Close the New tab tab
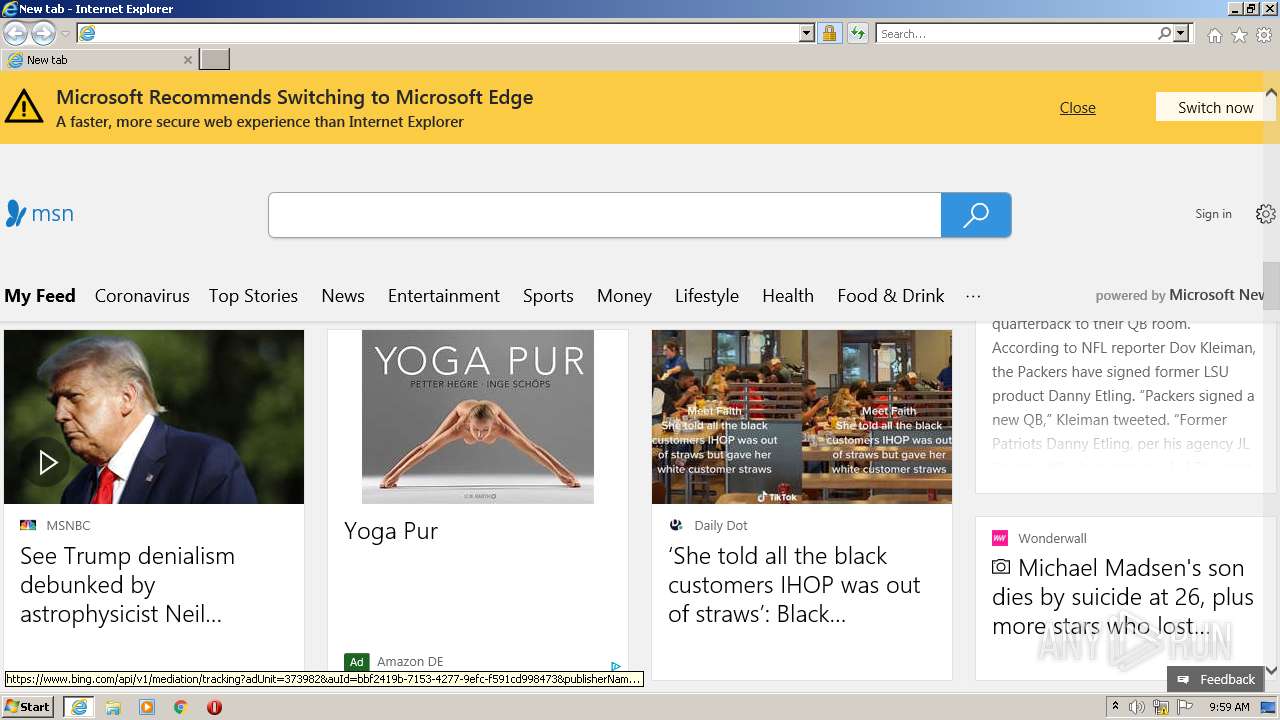Screen dimensions: 1280x720 click(187, 60)
